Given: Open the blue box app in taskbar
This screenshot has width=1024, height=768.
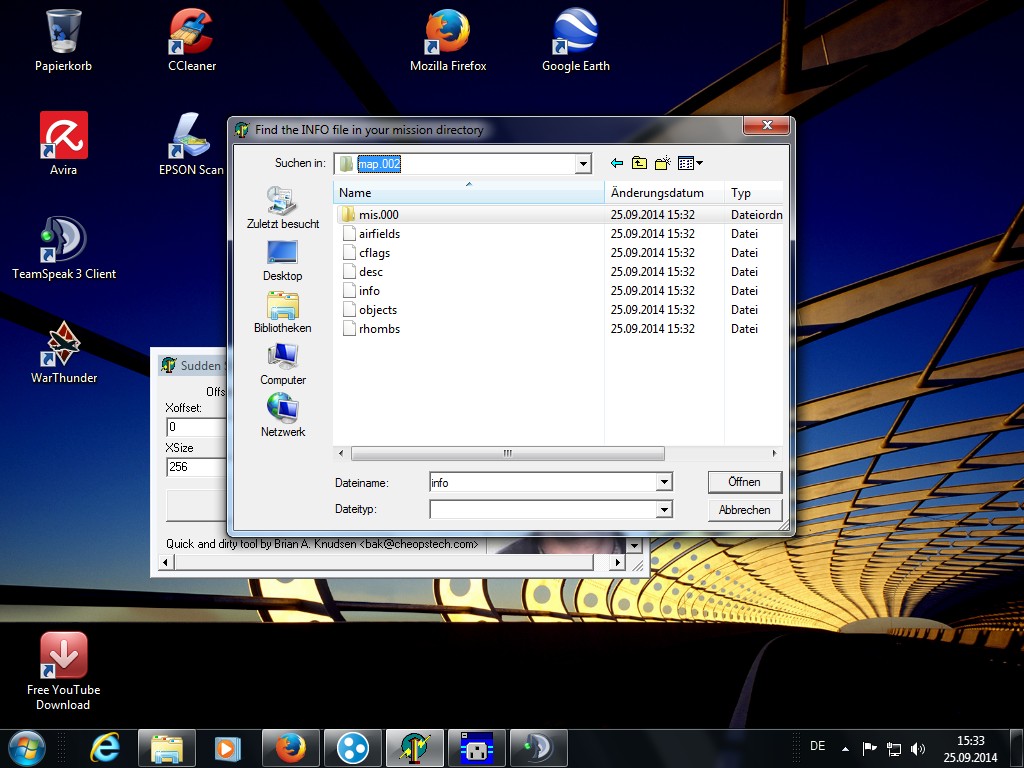Looking at the screenshot, I should 477,748.
